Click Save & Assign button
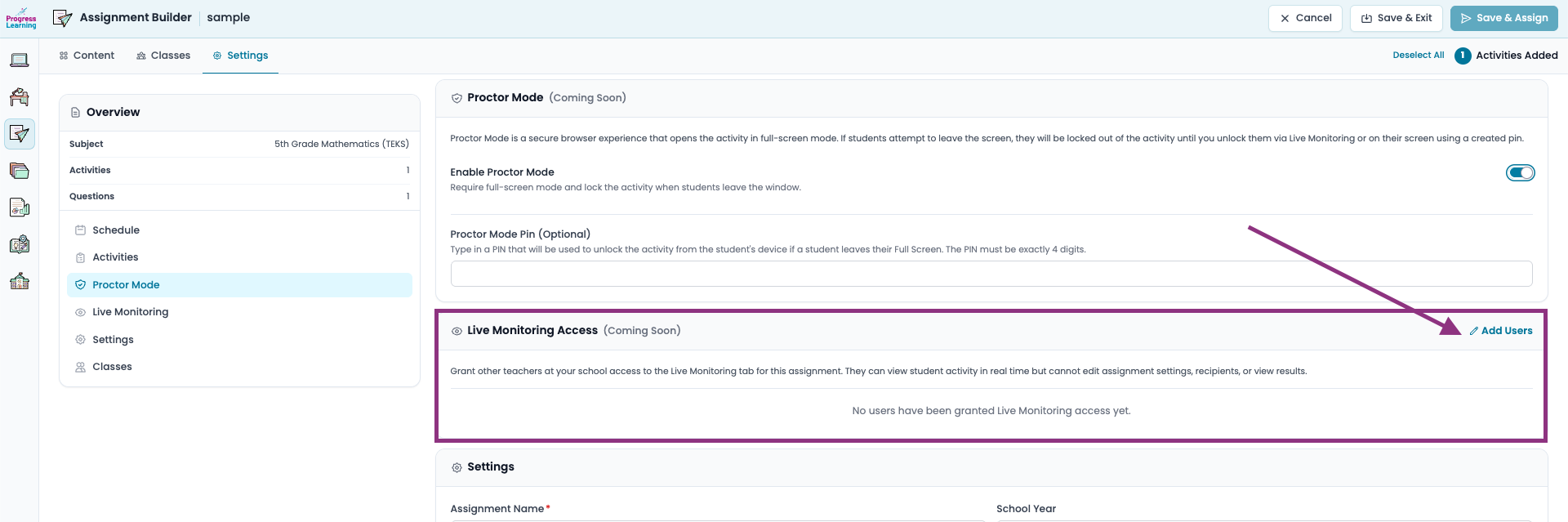The height and width of the screenshot is (522, 1568). coord(1503,18)
